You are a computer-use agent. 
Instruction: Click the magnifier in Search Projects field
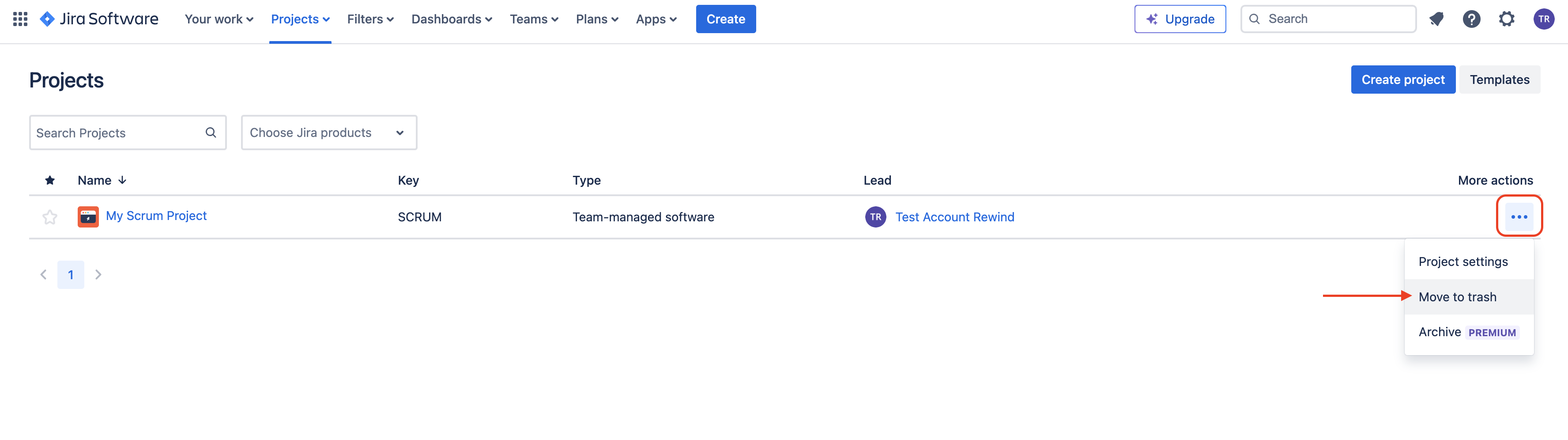(x=211, y=132)
